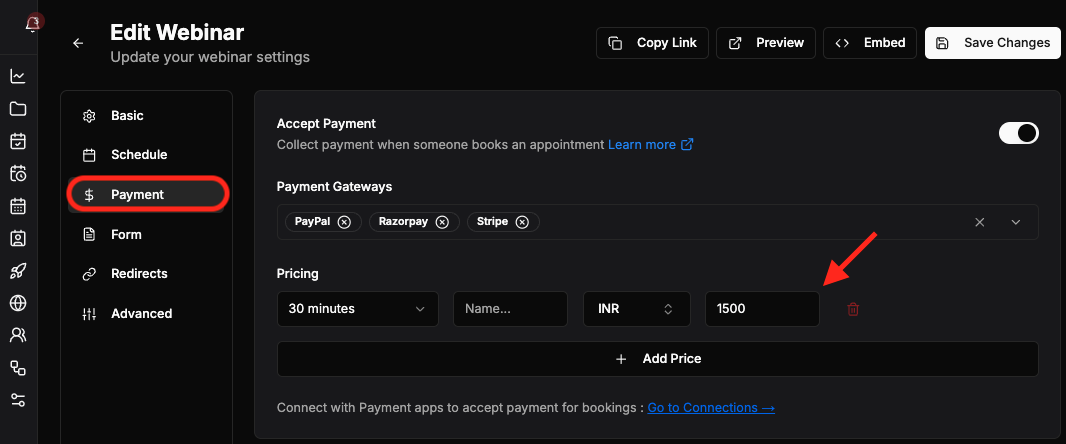The image size is (1066, 444).
Task: Open the folder icon in sidebar
Action: click(x=18, y=109)
